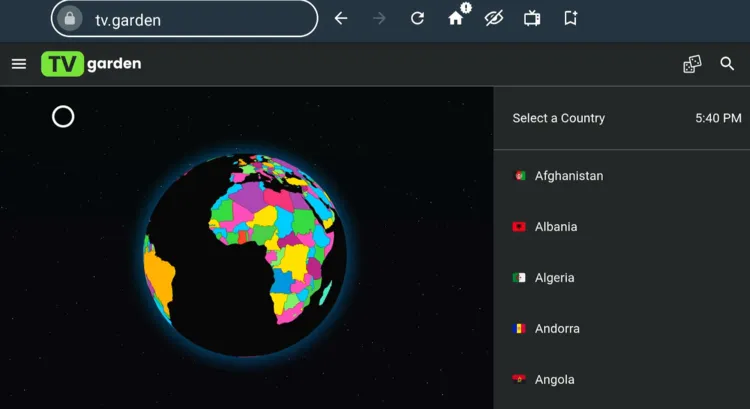Click the Angola flag icon
This screenshot has height=409, width=750.
click(519, 380)
